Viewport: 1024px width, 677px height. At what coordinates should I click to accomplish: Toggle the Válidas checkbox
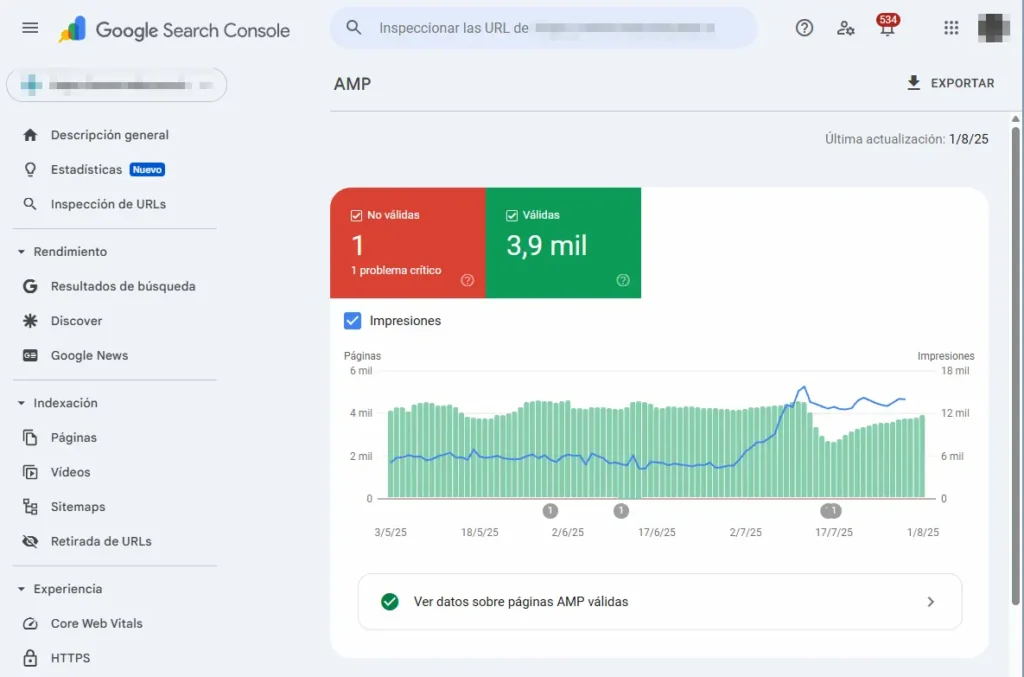tap(512, 215)
